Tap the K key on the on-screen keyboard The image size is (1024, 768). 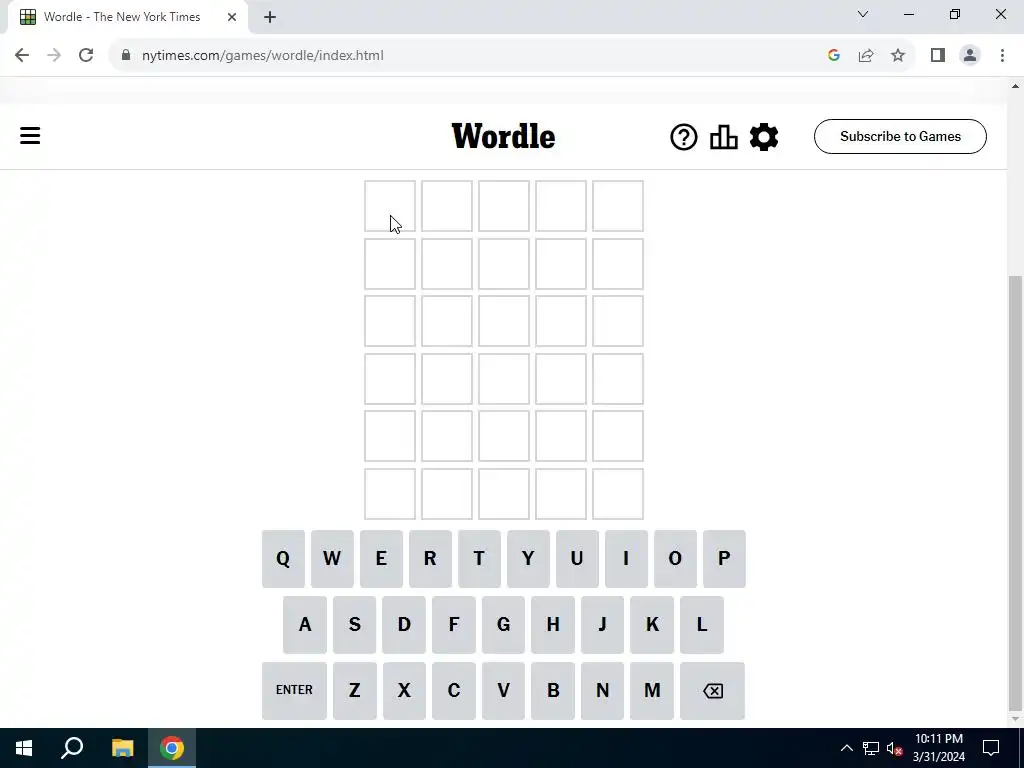[x=652, y=624]
